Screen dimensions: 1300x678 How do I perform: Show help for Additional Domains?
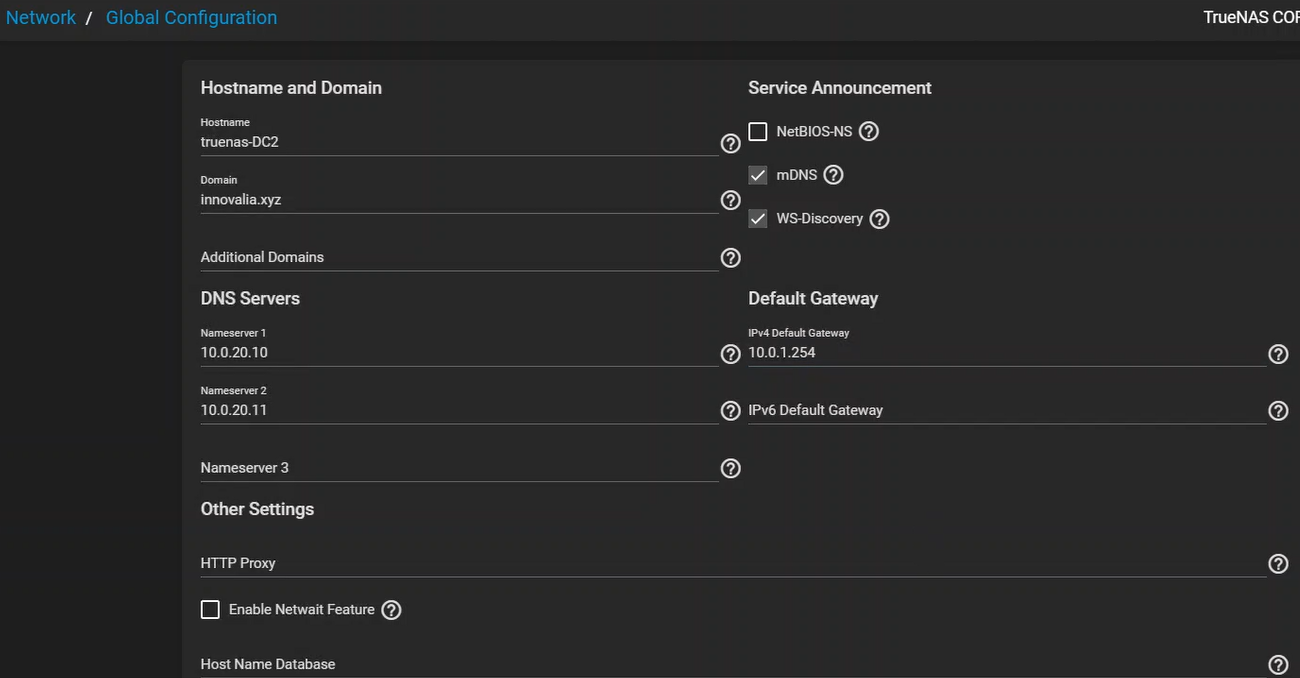(x=731, y=258)
